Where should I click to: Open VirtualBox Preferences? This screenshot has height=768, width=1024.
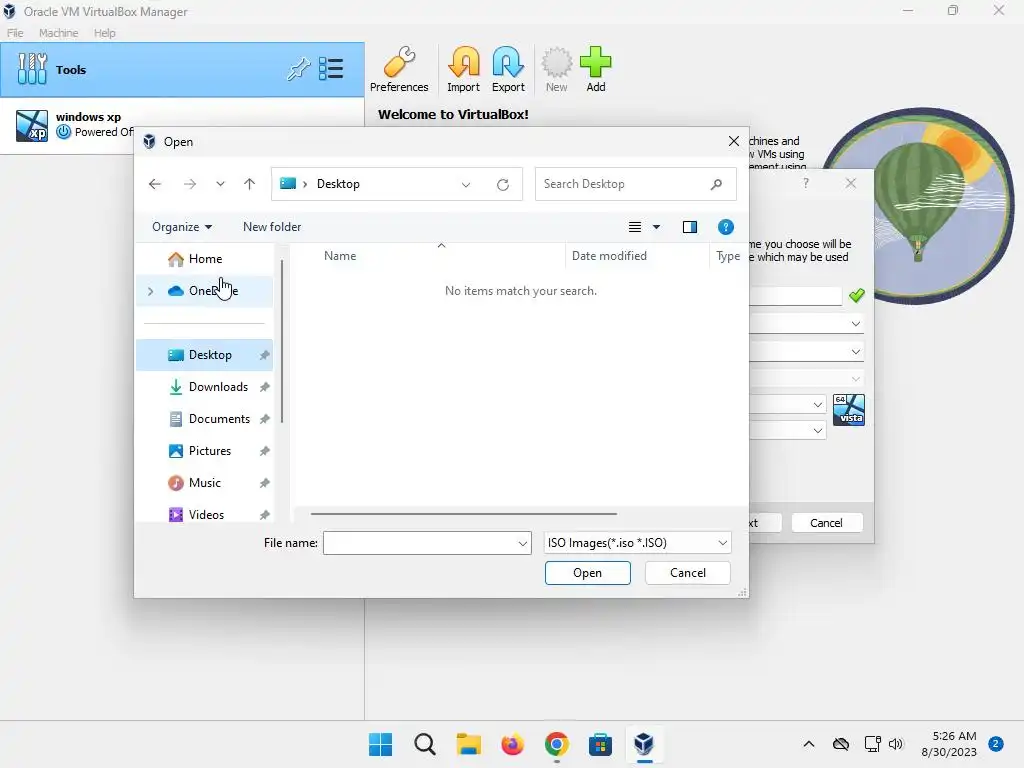click(x=399, y=69)
